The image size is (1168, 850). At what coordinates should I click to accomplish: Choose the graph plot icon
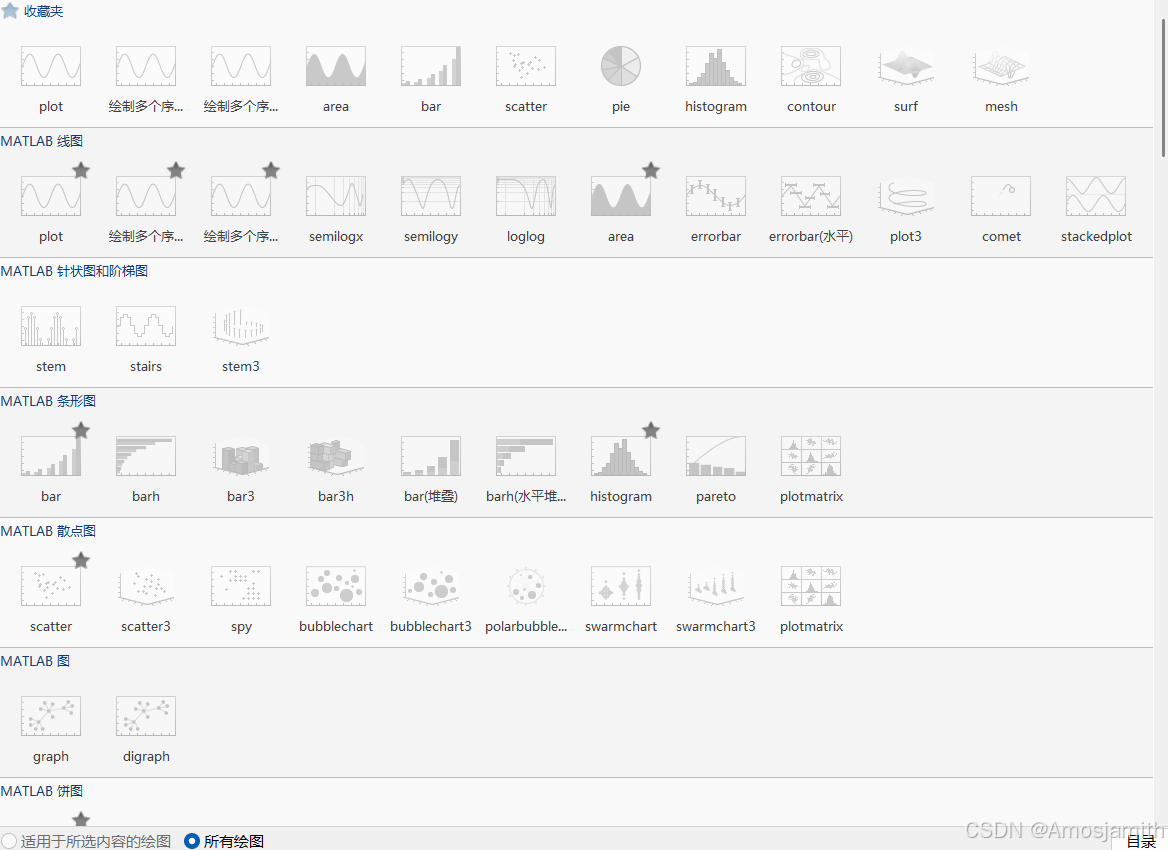51,717
